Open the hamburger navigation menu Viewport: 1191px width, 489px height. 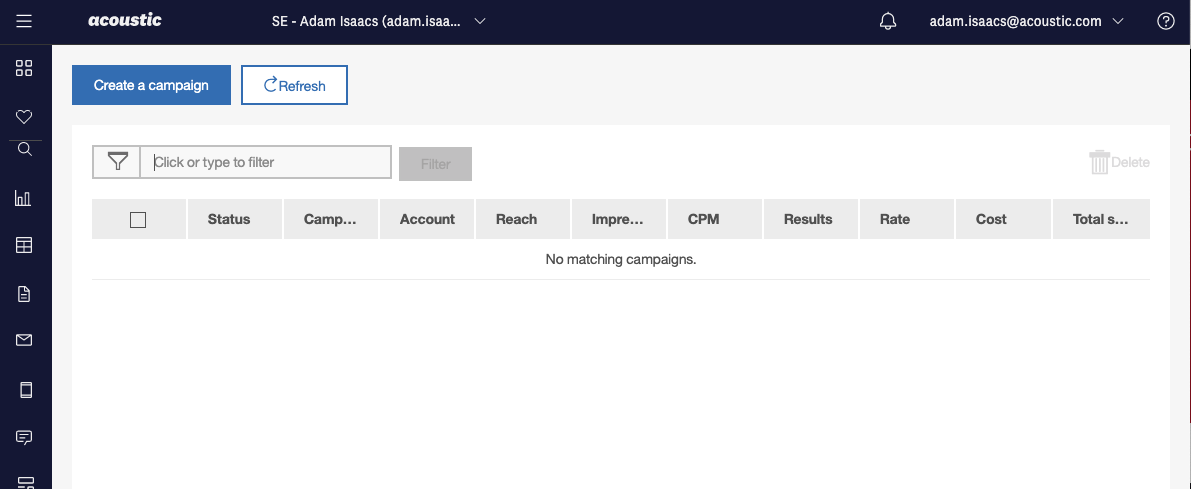point(25,21)
